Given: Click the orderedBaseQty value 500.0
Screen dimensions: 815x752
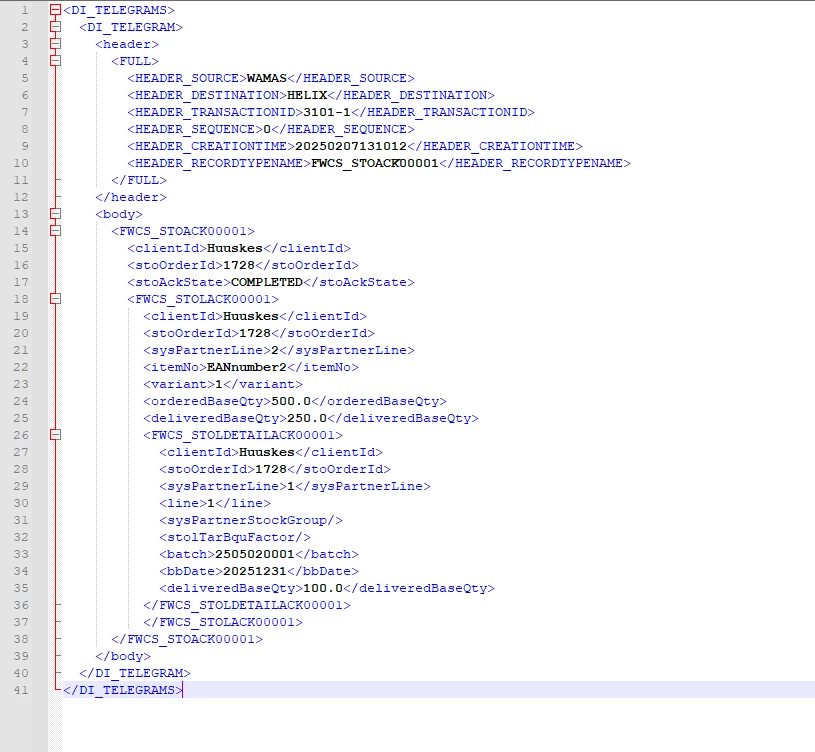Looking at the screenshot, I should [291, 401].
